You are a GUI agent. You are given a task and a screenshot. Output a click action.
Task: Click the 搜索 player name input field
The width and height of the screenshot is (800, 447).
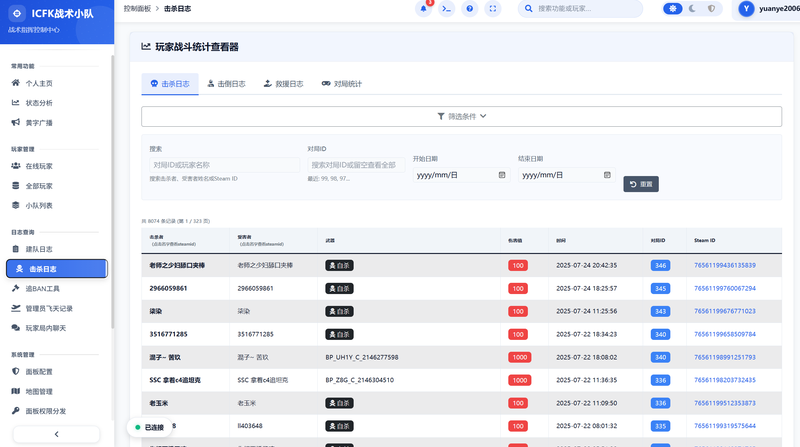click(x=223, y=164)
